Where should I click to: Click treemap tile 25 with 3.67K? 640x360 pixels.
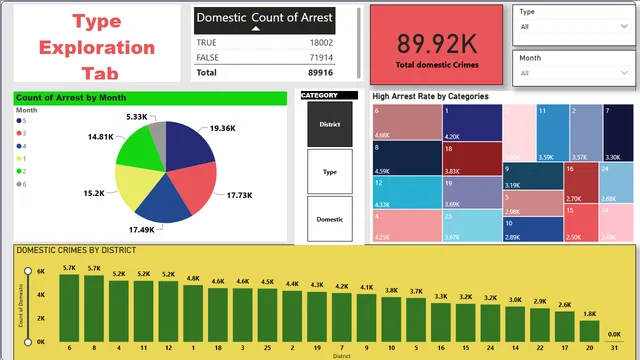(x=472, y=226)
